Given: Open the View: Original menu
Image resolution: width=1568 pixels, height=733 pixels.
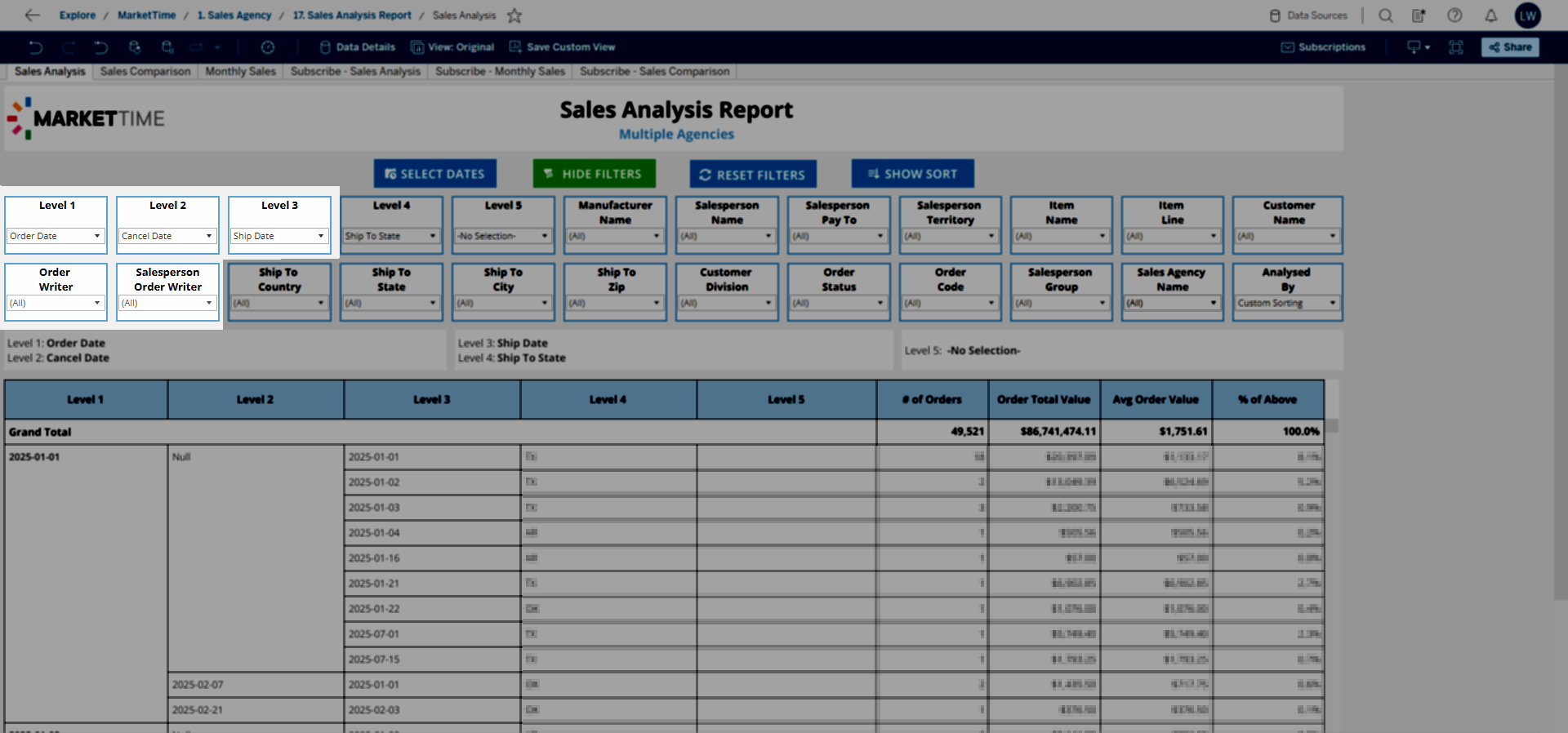Looking at the screenshot, I should coord(452,47).
